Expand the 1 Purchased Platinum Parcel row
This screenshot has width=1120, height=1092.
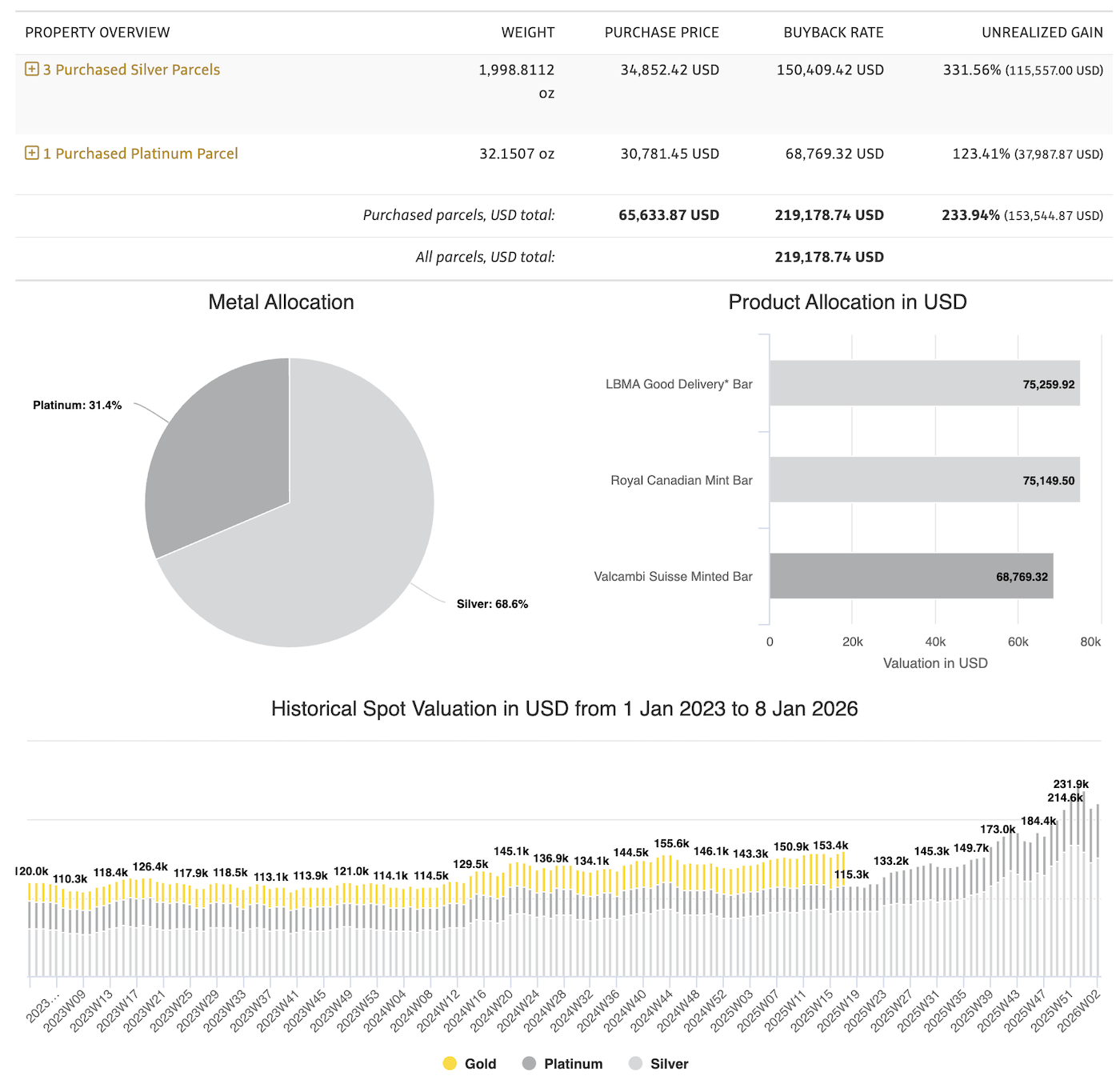point(32,153)
